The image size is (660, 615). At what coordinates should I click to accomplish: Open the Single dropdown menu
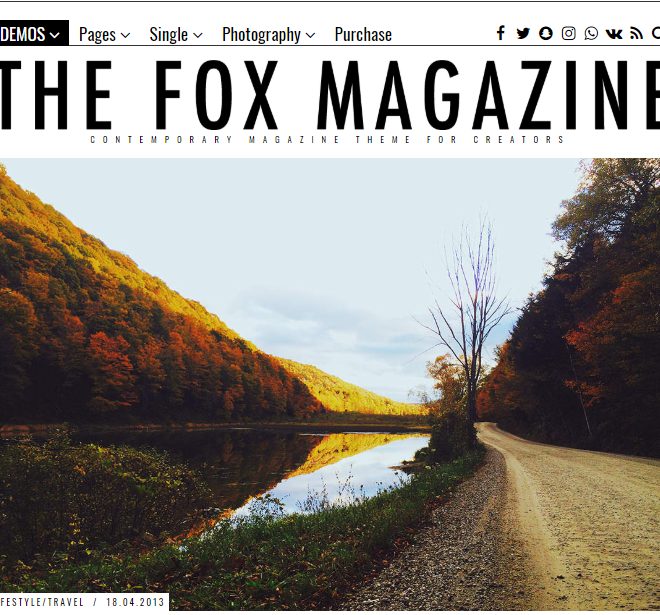[176, 35]
